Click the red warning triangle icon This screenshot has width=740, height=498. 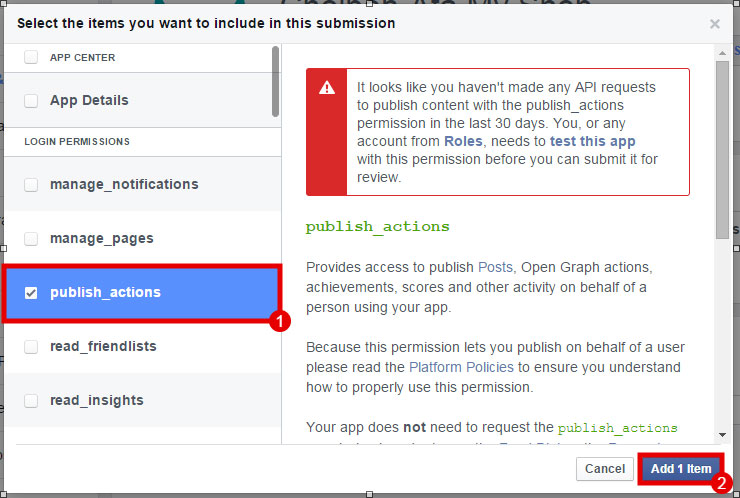[327, 88]
